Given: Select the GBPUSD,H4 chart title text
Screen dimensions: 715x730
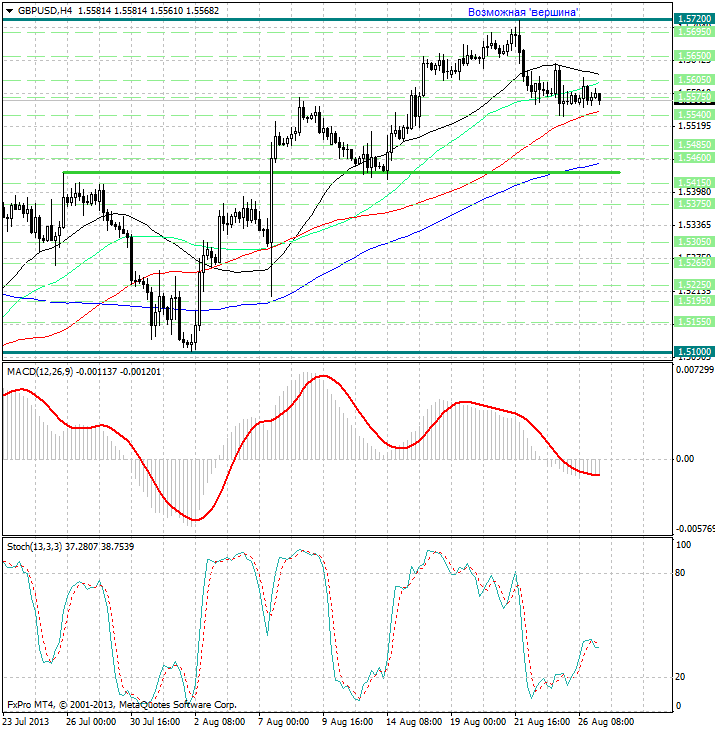Looking at the screenshot, I should (45, 10).
